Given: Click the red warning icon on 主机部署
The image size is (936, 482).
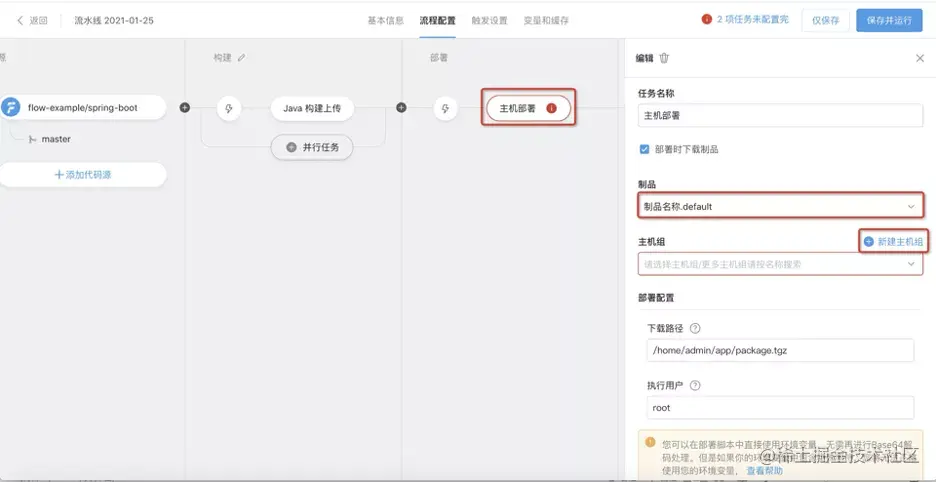Looking at the screenshot, I should 552,109.
